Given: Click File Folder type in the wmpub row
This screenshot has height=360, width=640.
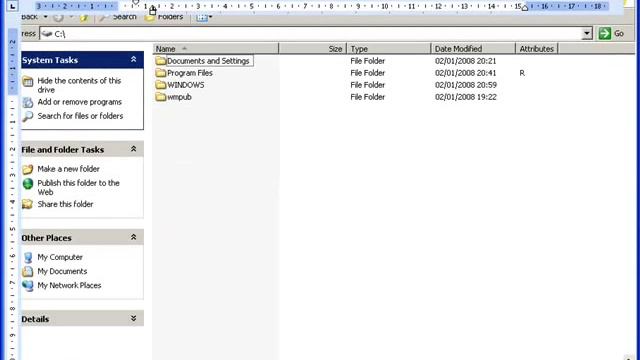Looking at the screenshot, I should coord(368,97).
